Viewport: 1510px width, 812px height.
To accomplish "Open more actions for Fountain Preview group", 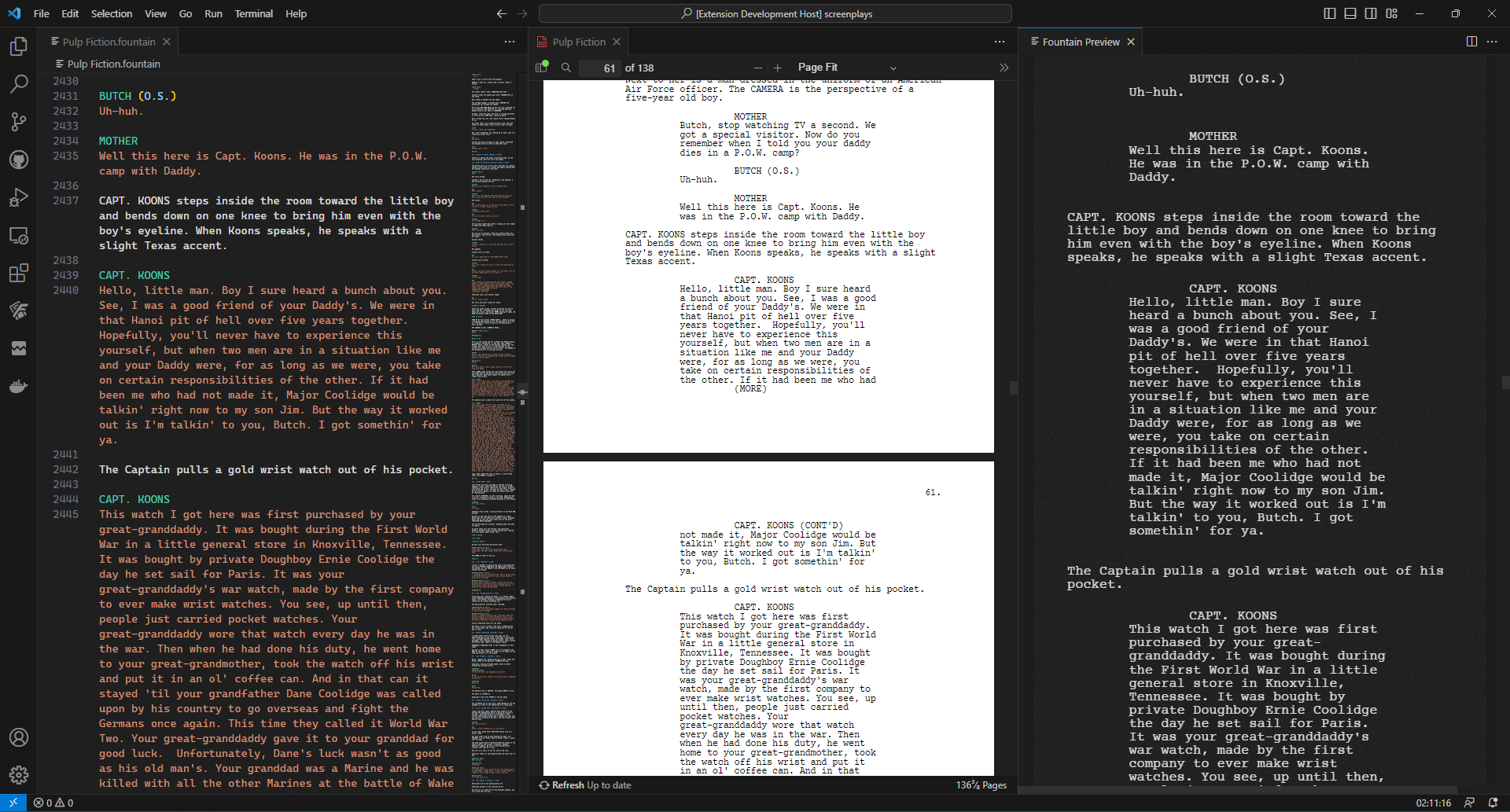I will (x=1492, y=42).
